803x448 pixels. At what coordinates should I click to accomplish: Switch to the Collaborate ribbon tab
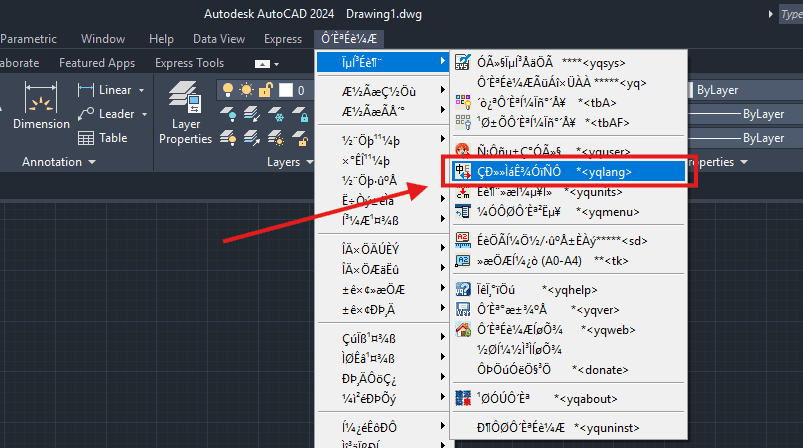[19, 63]
